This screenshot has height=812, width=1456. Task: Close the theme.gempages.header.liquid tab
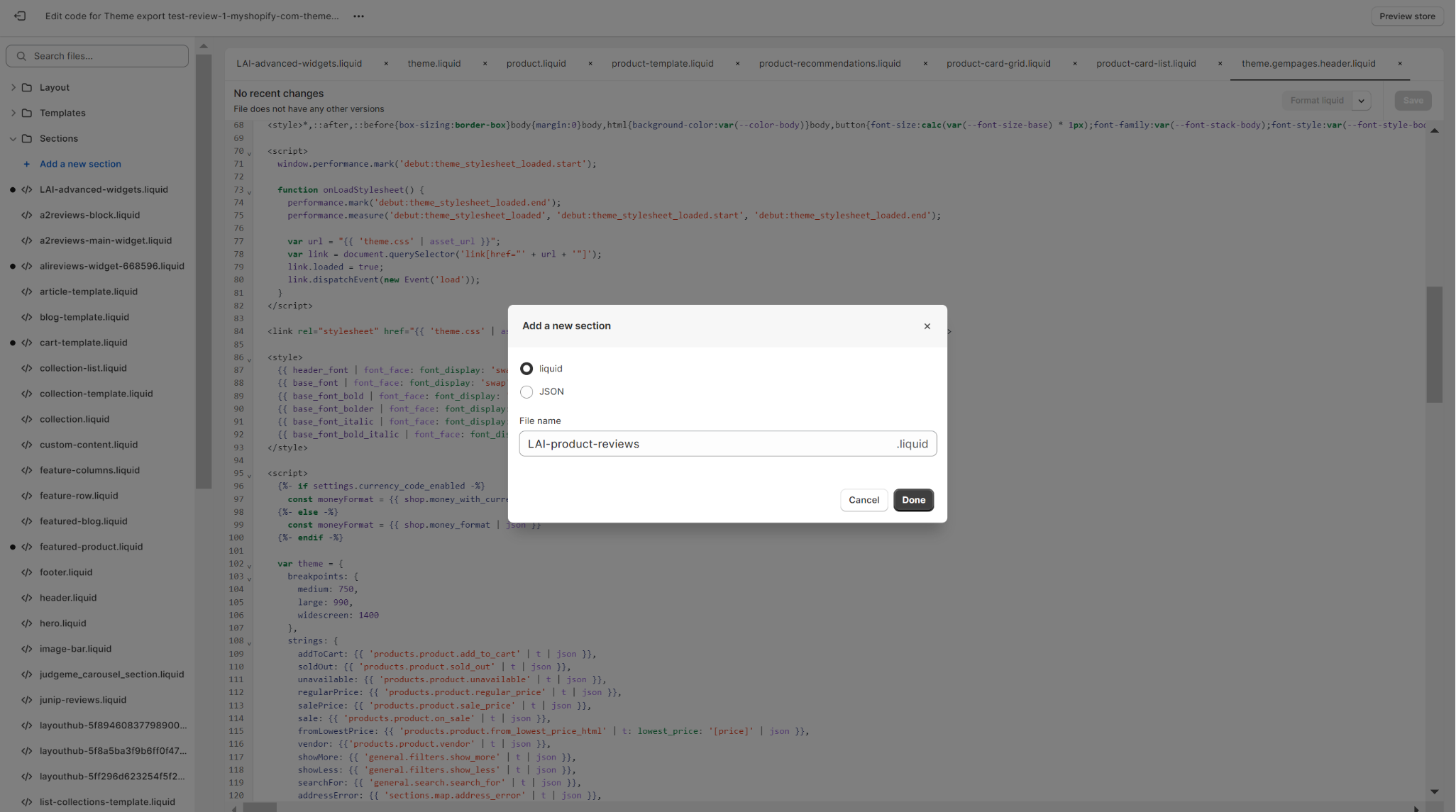[x=1400, y=63]
